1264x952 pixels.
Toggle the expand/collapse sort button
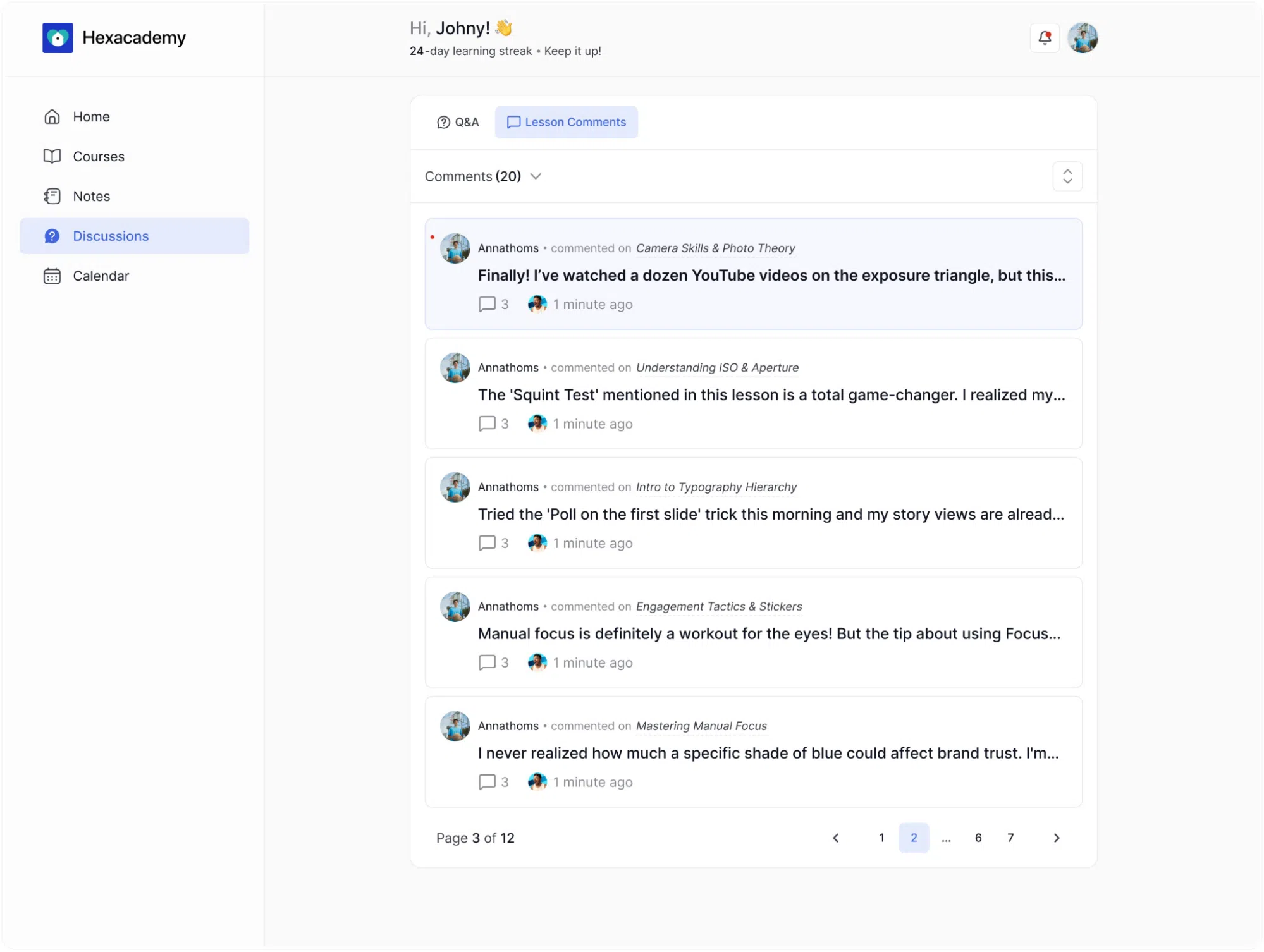[x=1067, y=176]
